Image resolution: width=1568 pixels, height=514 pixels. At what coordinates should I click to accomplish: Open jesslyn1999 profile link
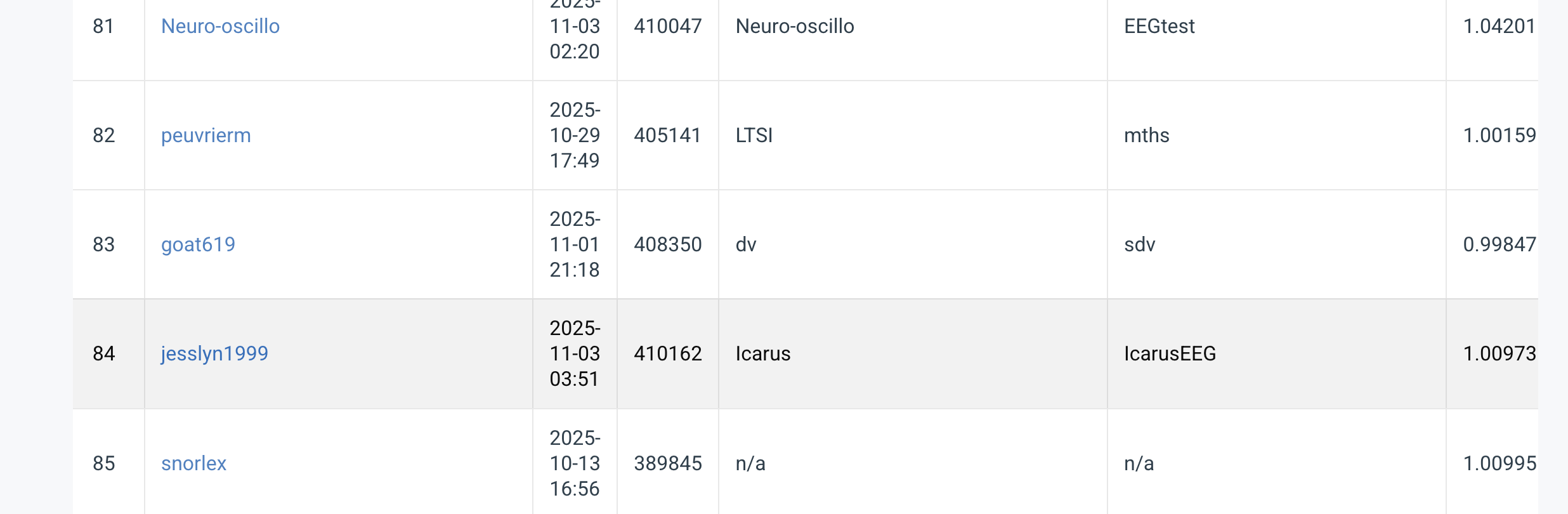point(214,353)
